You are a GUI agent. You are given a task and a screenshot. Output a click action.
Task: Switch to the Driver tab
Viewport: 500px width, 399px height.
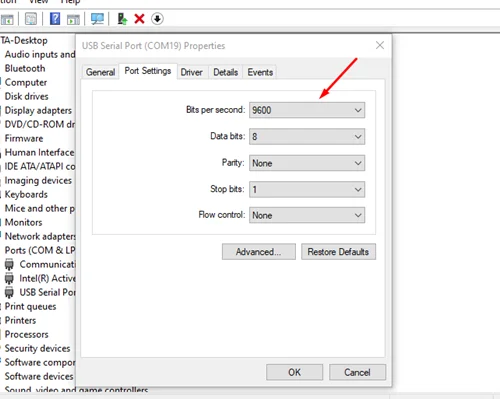click(x=192, y=72)
